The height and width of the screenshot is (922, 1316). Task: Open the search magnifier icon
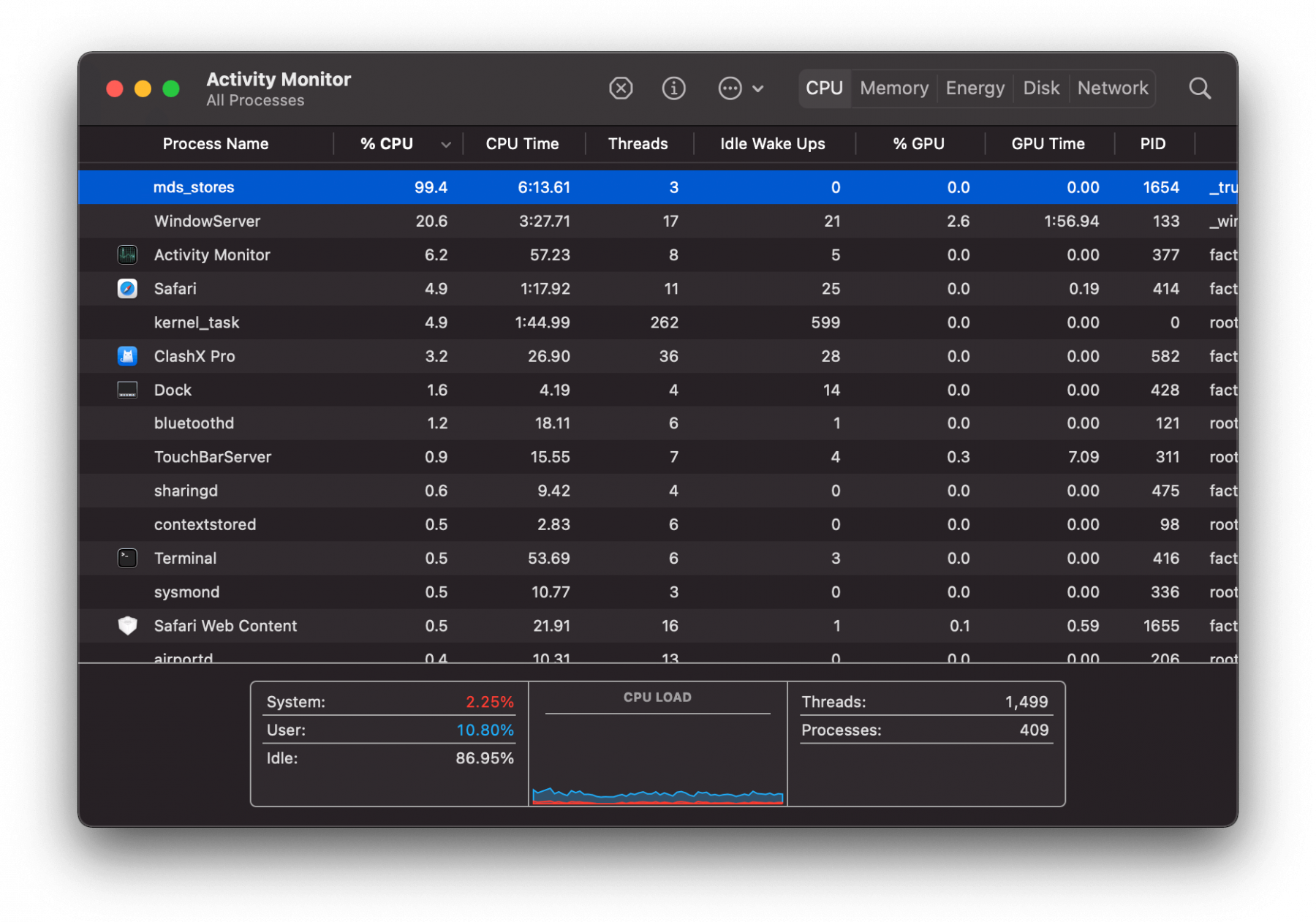[1199, 88]
